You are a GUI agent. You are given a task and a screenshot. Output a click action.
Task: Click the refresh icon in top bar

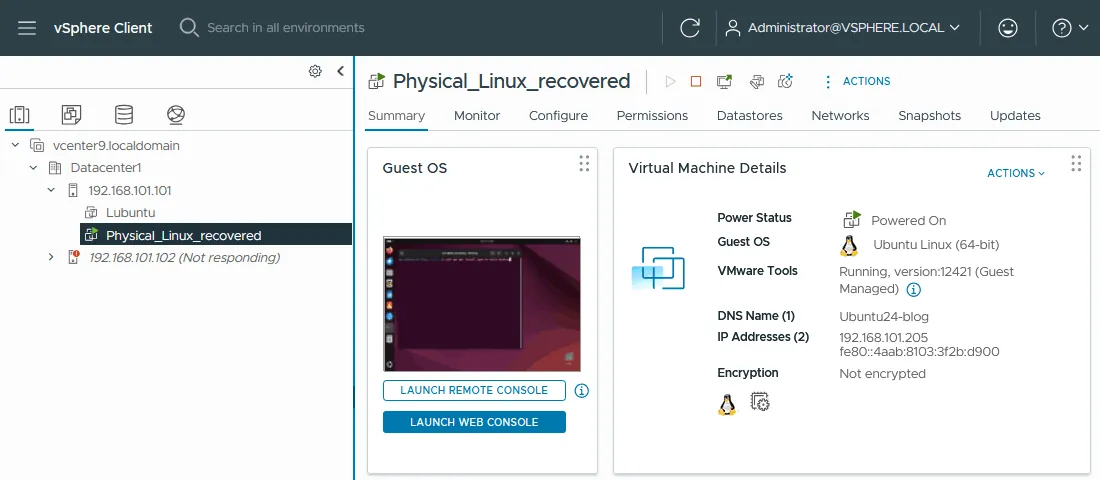[x=690, y=28]
